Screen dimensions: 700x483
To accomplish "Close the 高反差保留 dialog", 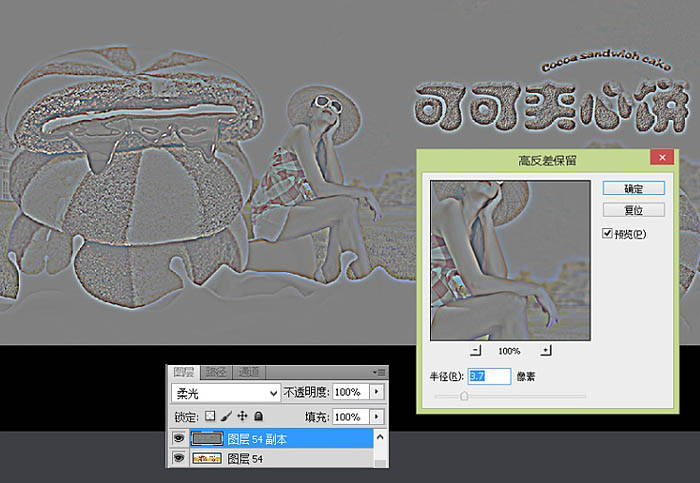I will [x=662, y=157].
